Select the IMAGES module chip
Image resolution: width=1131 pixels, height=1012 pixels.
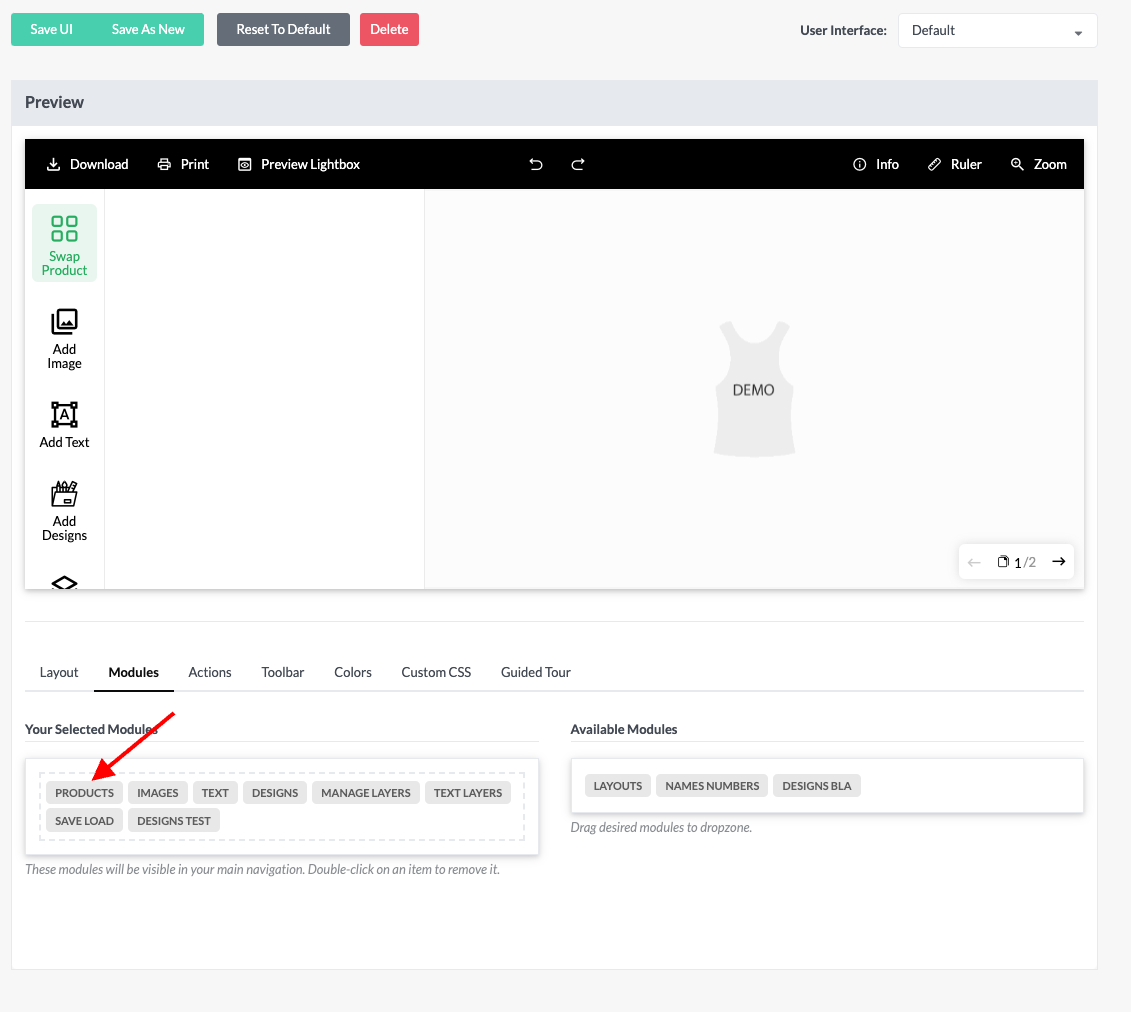point(158,793)
